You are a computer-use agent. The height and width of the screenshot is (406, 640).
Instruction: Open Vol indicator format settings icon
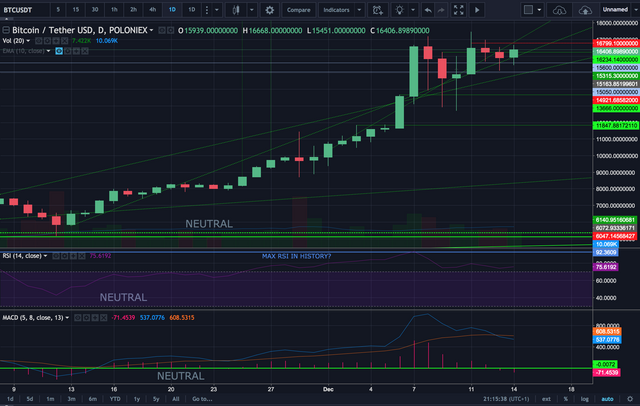[47, 41]
